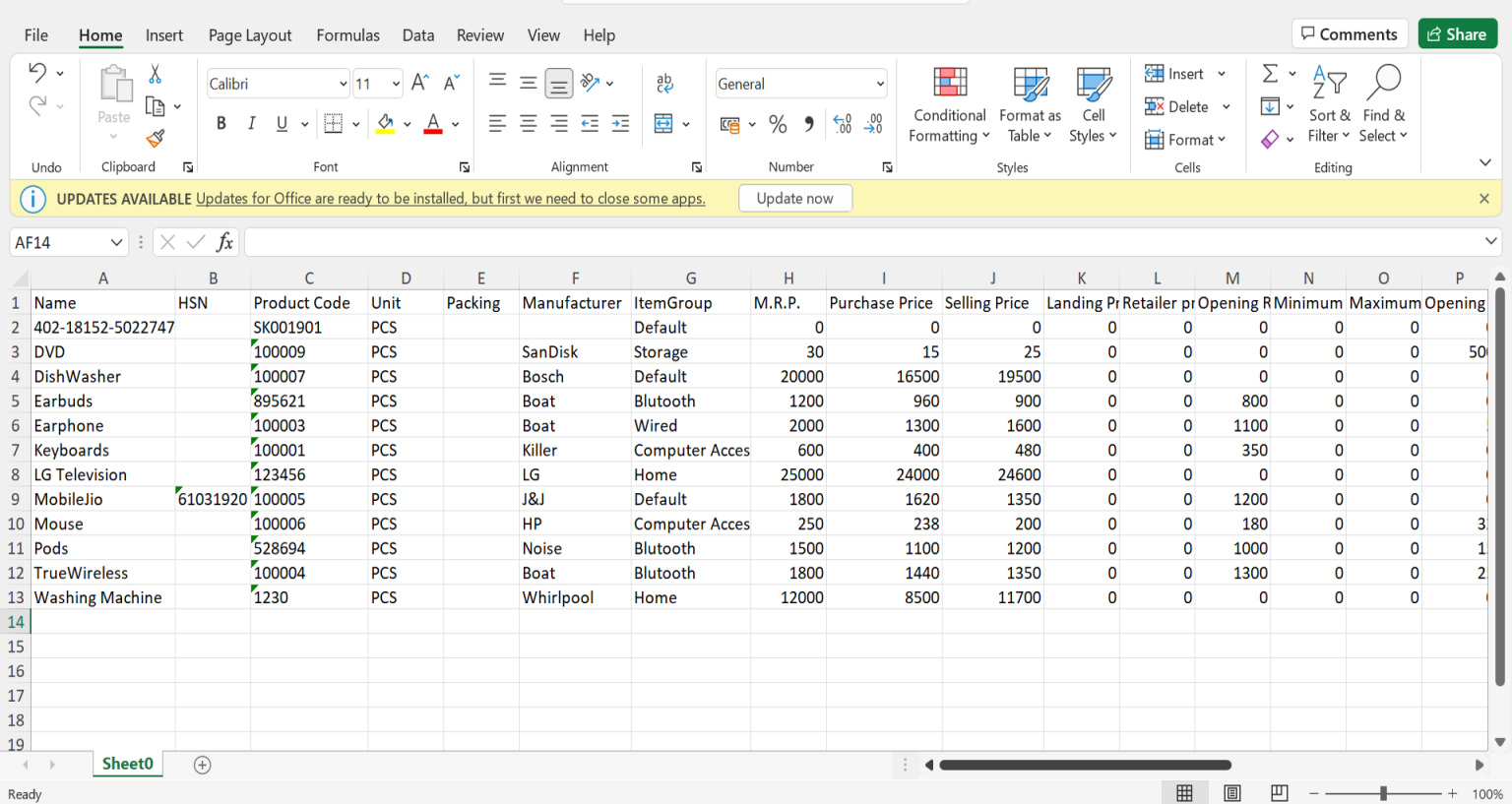Decrease font size with the small A icon
Image resolution: width=1512 pixels, height=804 pixels.
coord(452,83)
